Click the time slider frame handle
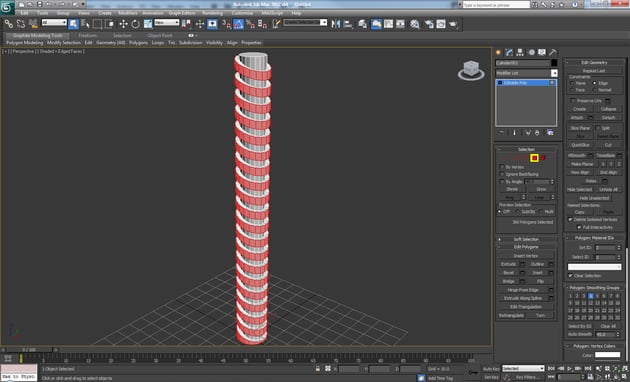Image resolution: width=630 pixels, height=382 pixels. point(29,350)
